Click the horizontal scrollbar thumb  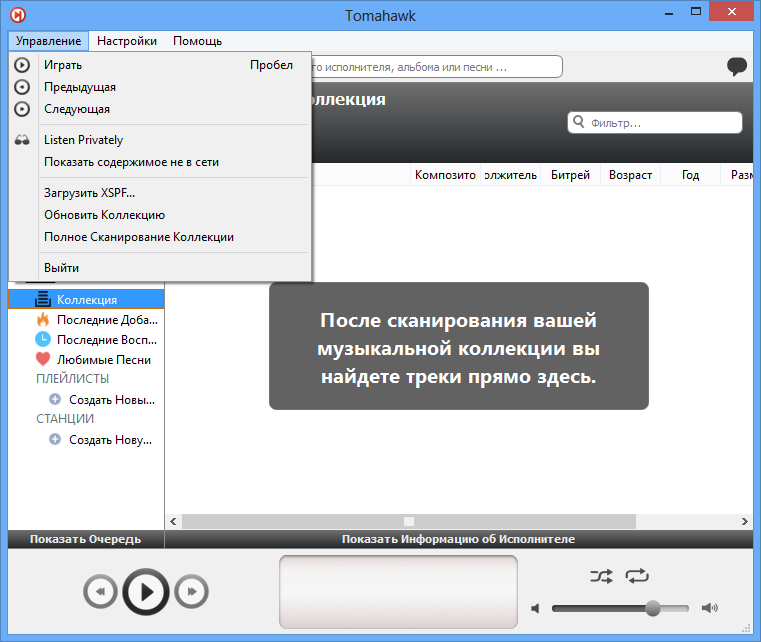pyautogui.click(x=409, y=521)
